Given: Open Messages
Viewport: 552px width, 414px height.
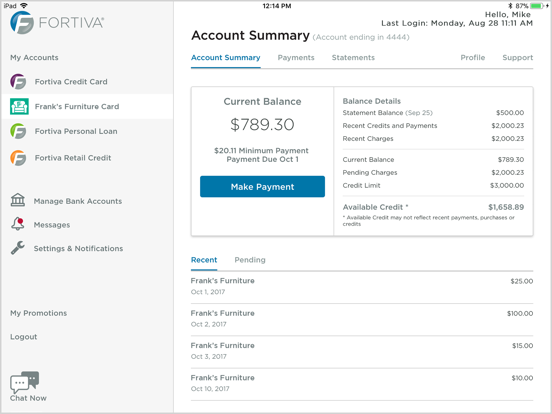Looking at the screenshot, I should click(x=52, y=225).
